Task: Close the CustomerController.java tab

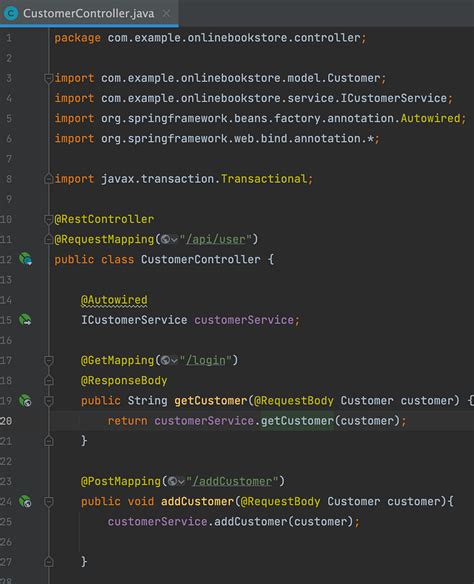Action: pos(166,13)
